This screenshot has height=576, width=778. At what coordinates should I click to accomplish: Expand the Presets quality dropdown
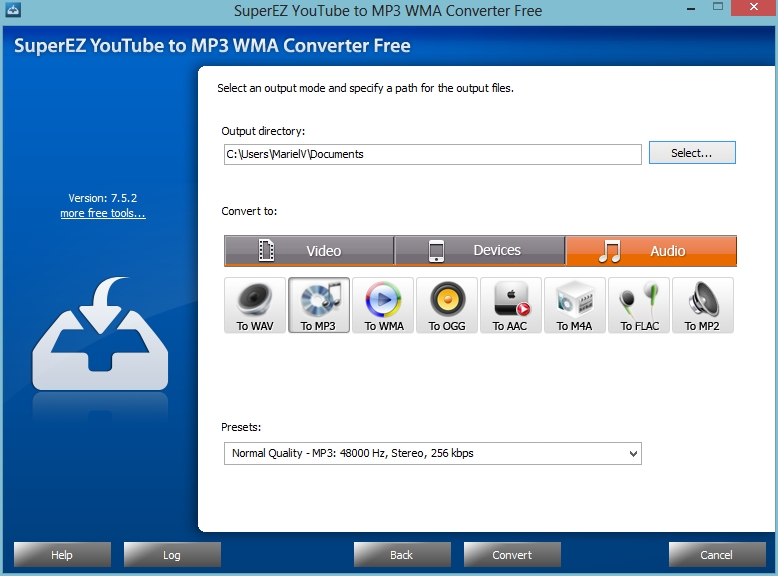coord(432,454)
